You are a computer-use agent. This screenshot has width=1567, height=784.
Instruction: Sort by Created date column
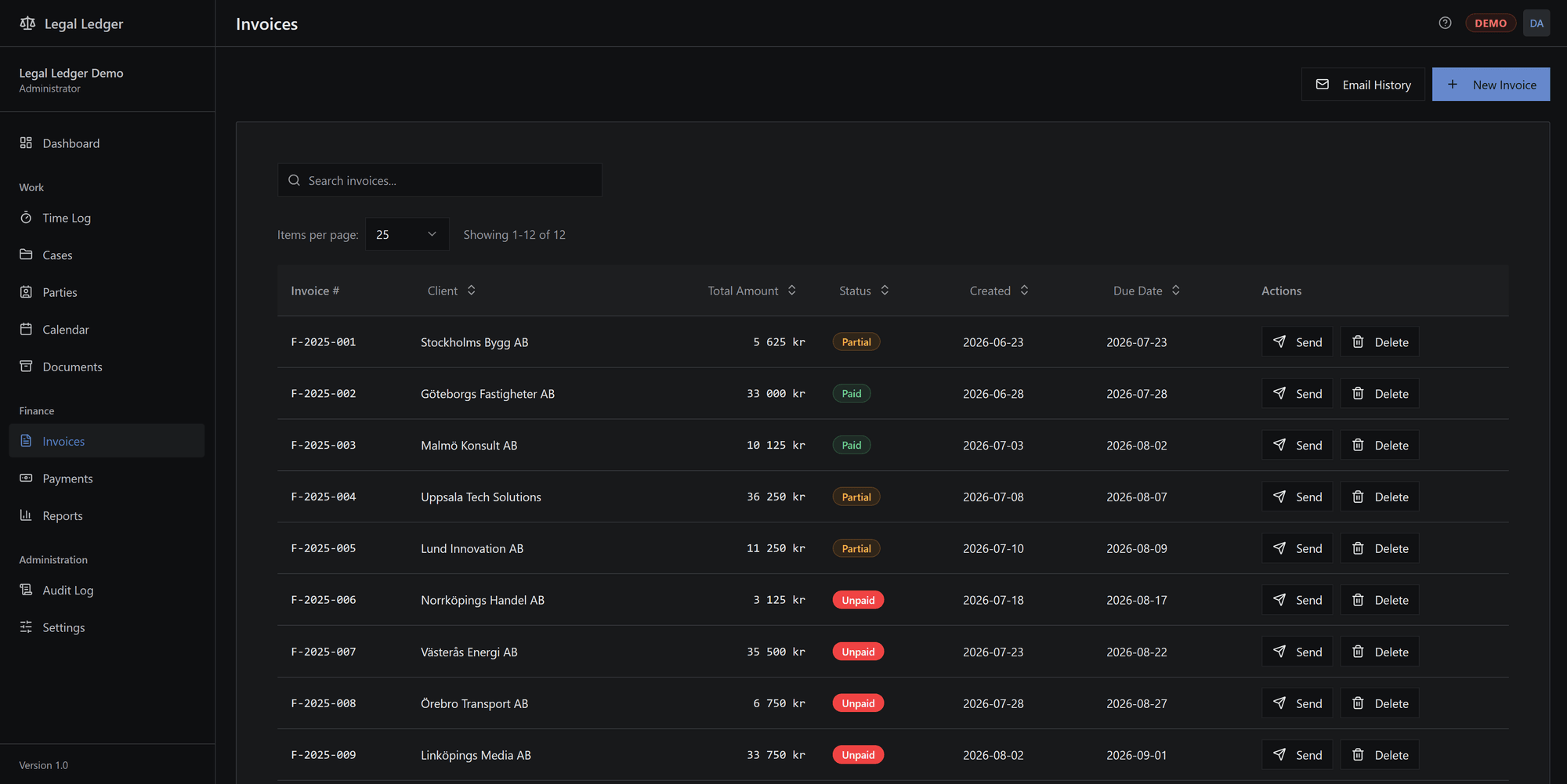coord(999,291)
